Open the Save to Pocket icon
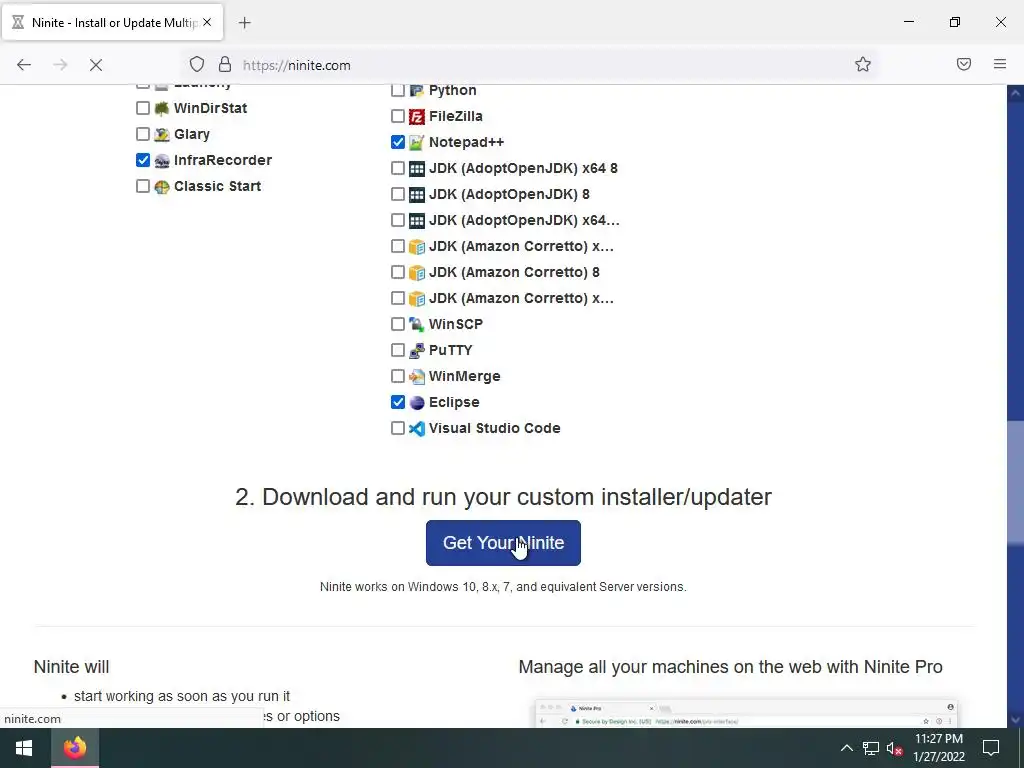This screenshot has width=1024, height=768. (964, 64)
